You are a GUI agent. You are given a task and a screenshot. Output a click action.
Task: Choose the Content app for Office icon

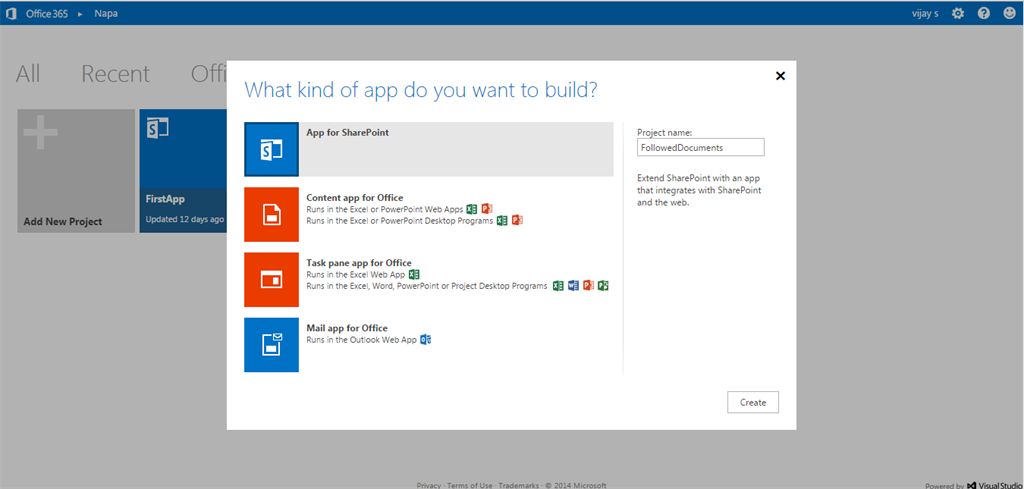[271, 214]
